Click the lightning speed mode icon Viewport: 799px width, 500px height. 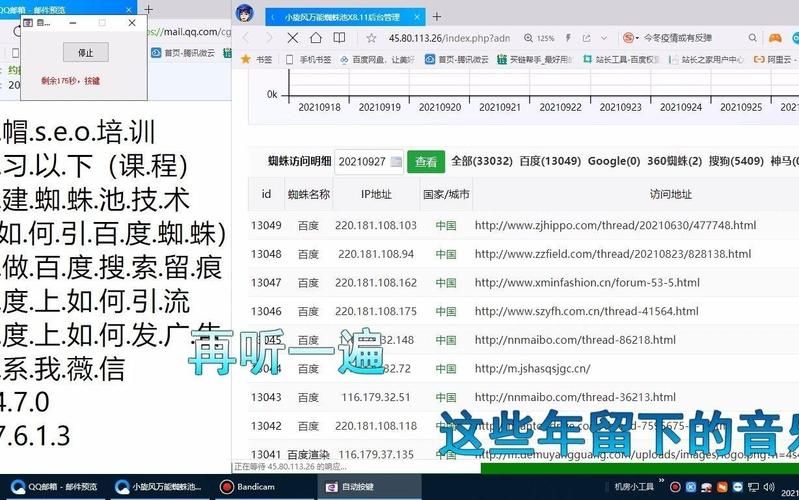click(568, 38)
